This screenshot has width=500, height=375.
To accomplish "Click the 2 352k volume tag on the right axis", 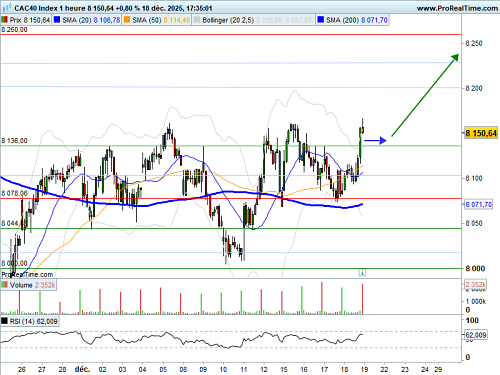I will pyautogui.click(x=476, y=284).
